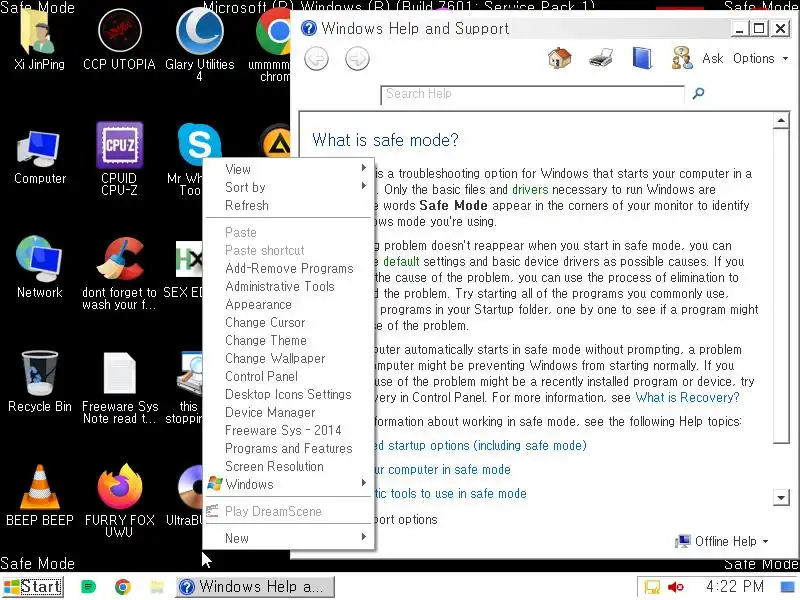The width and height of the screenshot is (800, 600).
Task: Open the Offline Help dropdown
Action: pos(722,541)
